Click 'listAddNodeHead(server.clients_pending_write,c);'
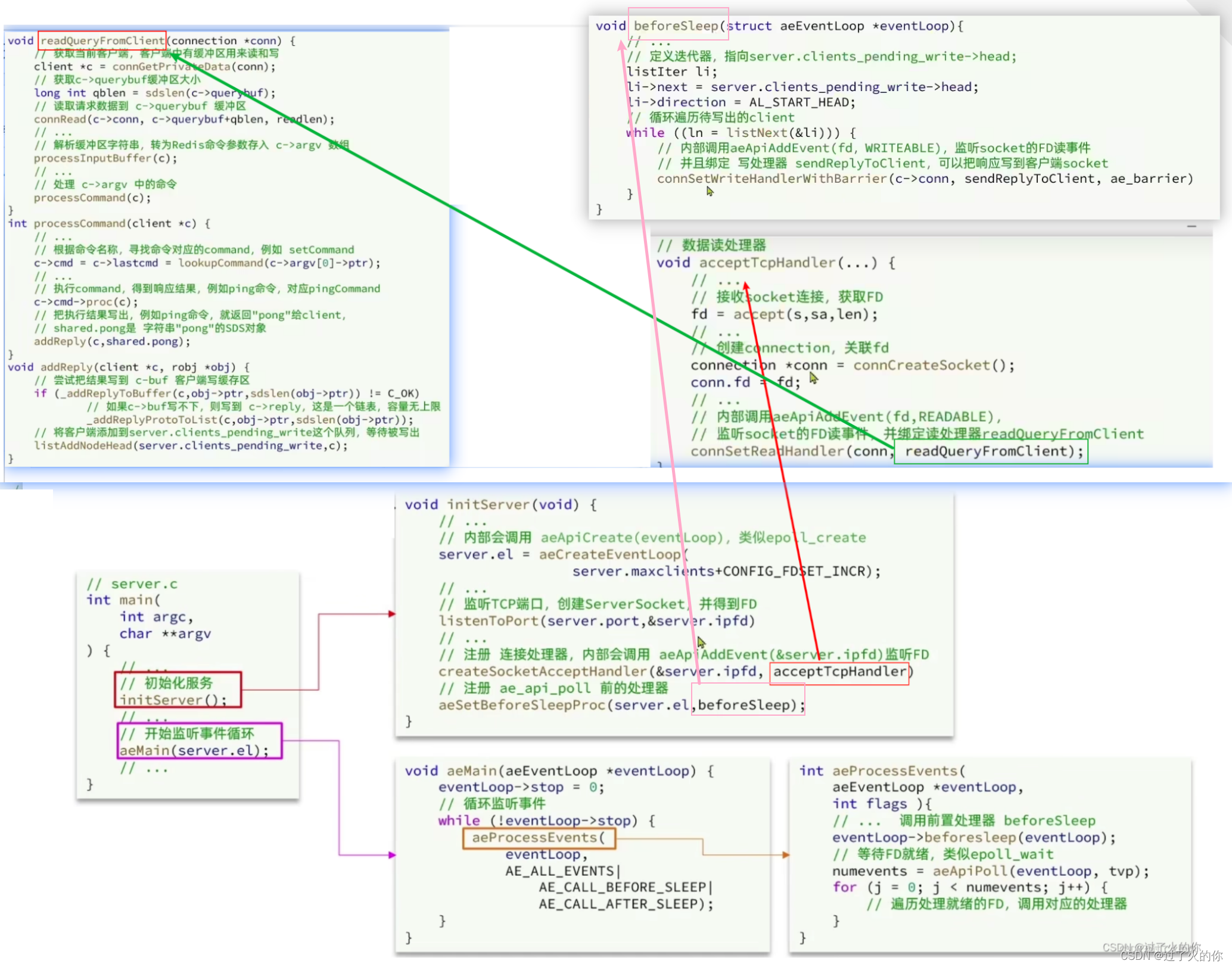The height and width of the screenshot is (967, 1232). (191, 445)
